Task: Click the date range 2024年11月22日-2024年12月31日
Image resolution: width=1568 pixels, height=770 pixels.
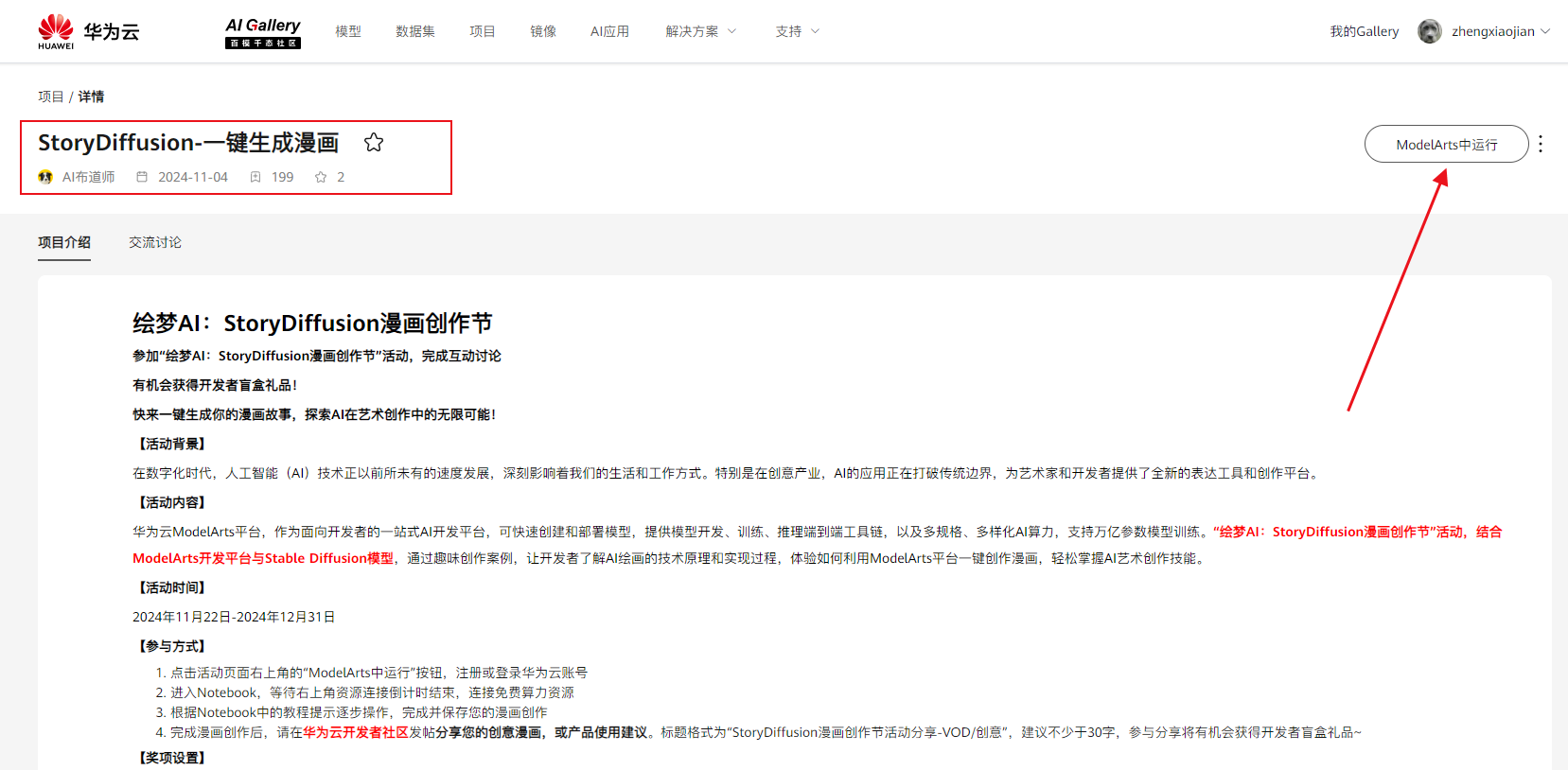Action: pyautogui.click(x=234, y=617)
